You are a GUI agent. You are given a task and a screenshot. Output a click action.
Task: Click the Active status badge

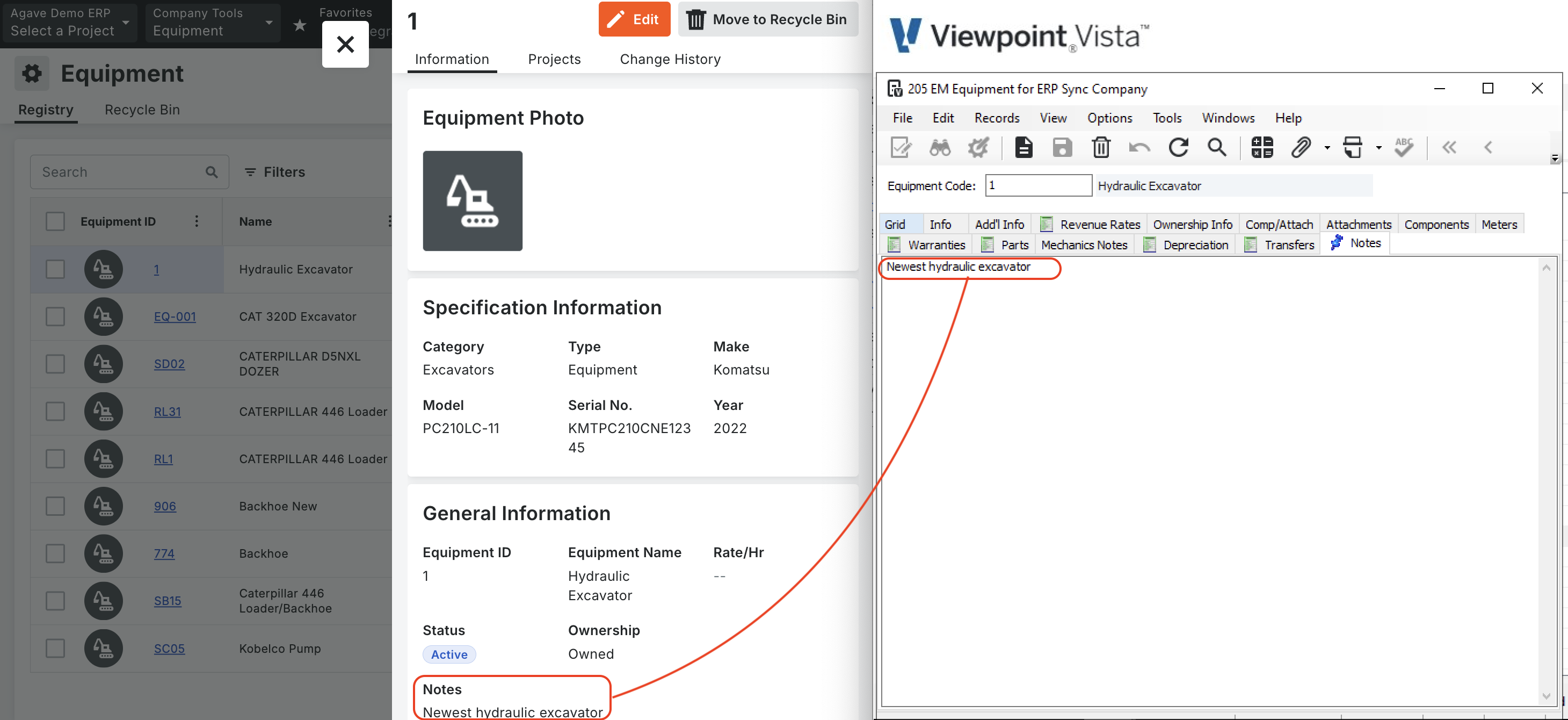pyautogui.click(x=449, y=654)
